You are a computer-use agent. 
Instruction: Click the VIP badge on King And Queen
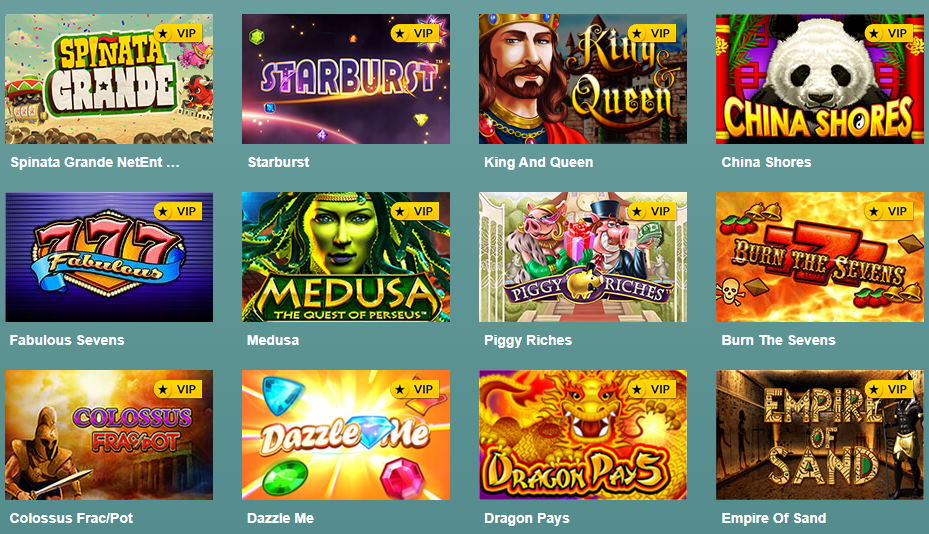pos(652,33)
